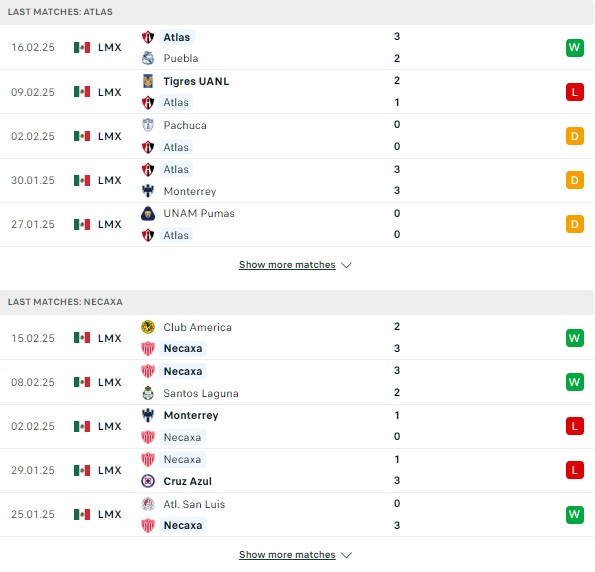Click the Mexico flag on 16.02.25 match
595x572 pixels.
coord(82,47)
